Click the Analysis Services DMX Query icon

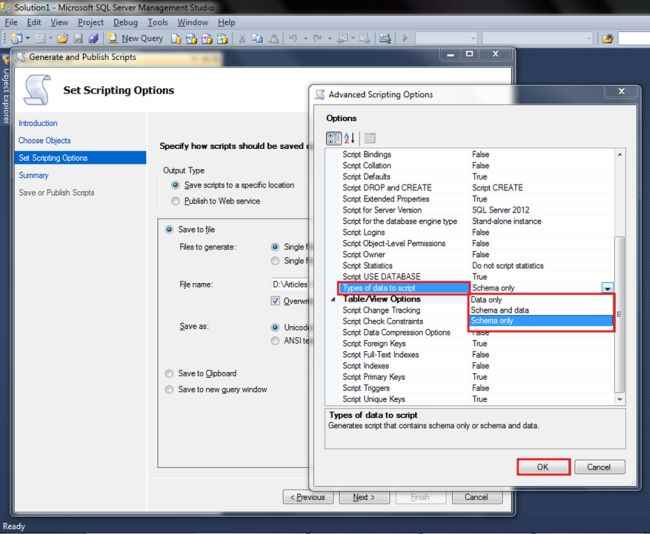coord(207,39)
